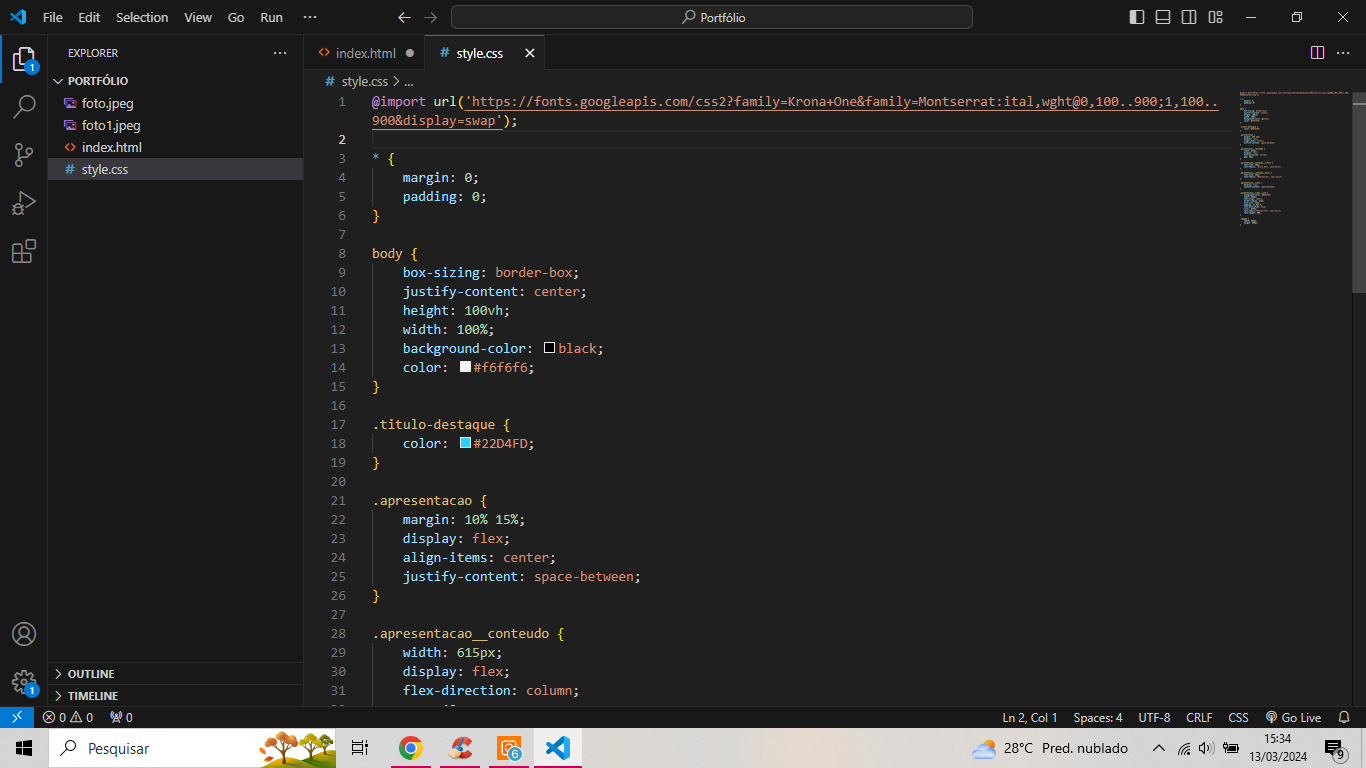The width and height of the screenshot is (1366, 768).
Task: Collapse the PORTFÓLIO folder section
Action: pyautogui.click(x=175, y=81)
